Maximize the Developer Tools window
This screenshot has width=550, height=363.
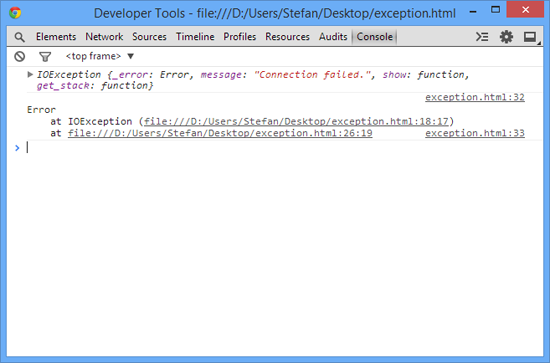pos(495,10)
